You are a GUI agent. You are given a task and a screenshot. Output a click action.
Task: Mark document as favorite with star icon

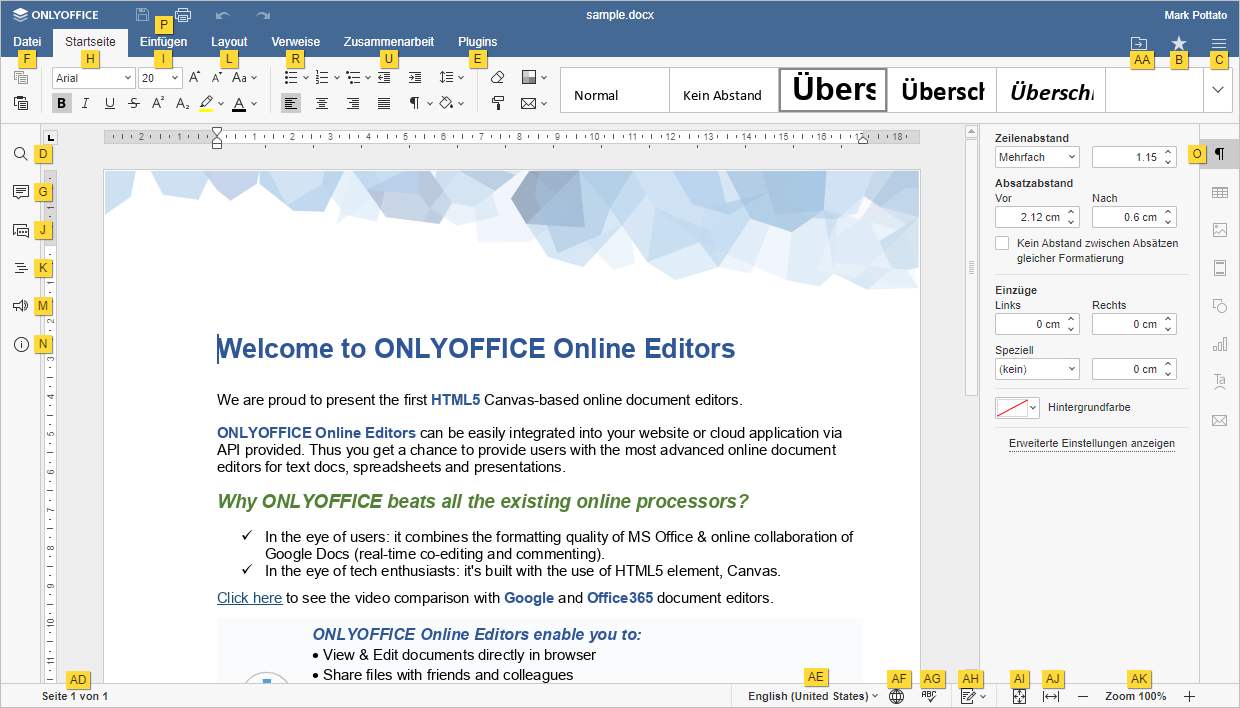coord(1179,43)
